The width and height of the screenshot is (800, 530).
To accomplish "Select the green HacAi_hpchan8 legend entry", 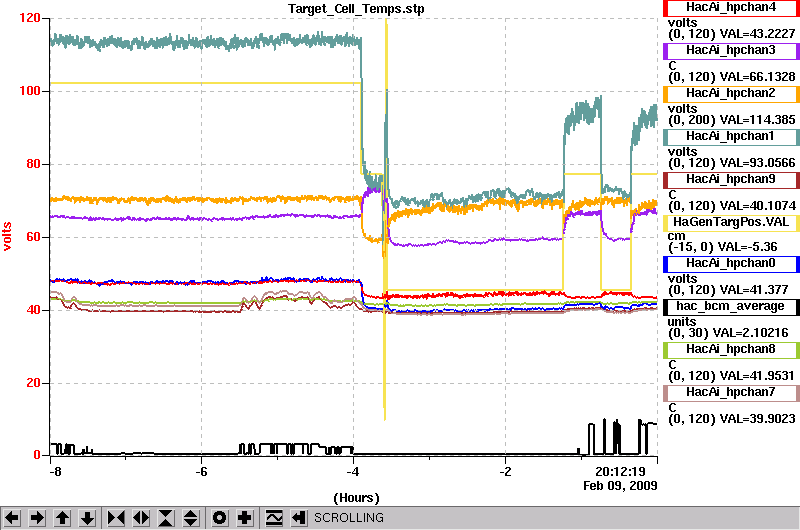I will click(x=731, y=349).
